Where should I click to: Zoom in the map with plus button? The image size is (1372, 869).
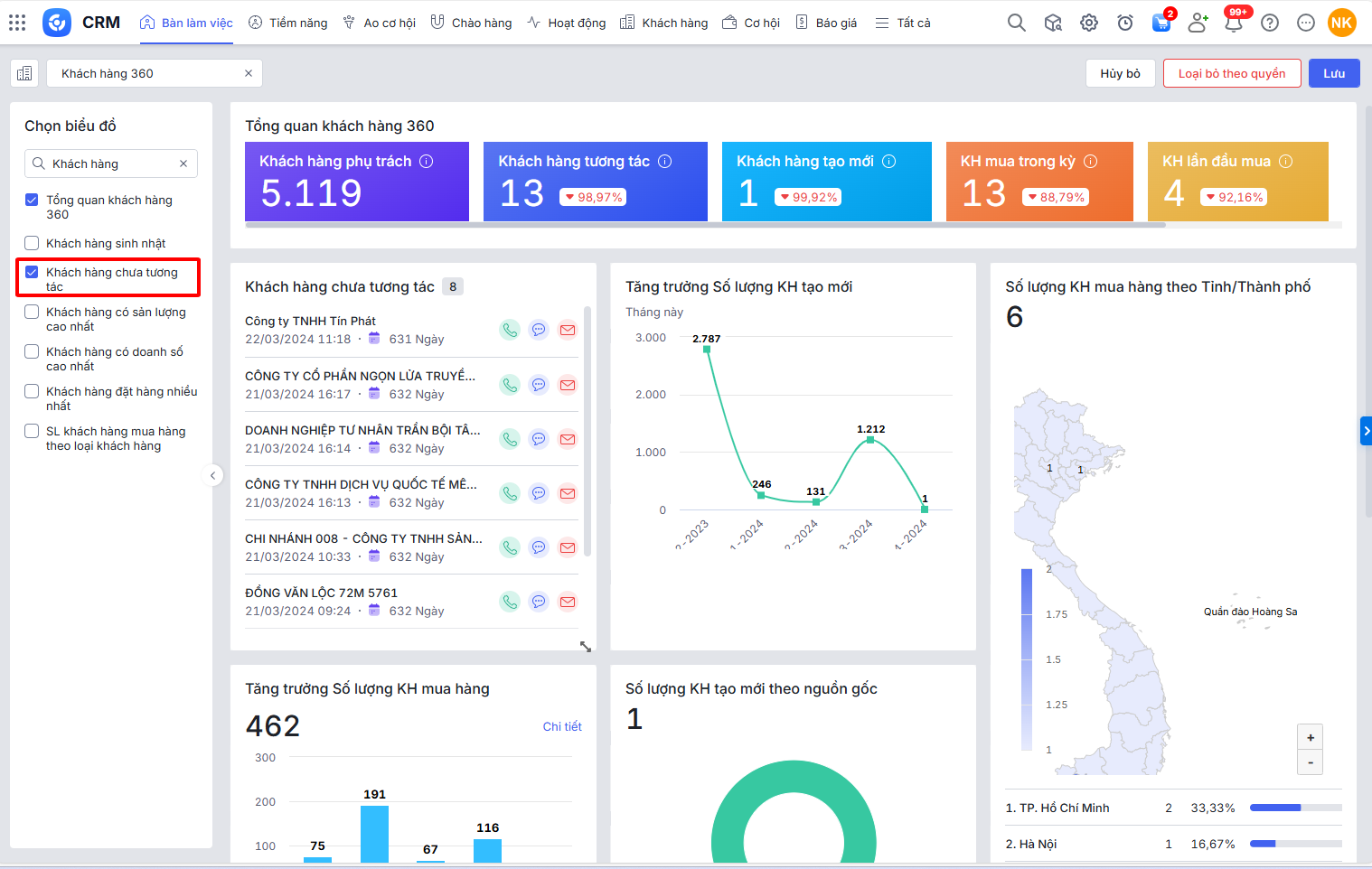pos(1310,737)
